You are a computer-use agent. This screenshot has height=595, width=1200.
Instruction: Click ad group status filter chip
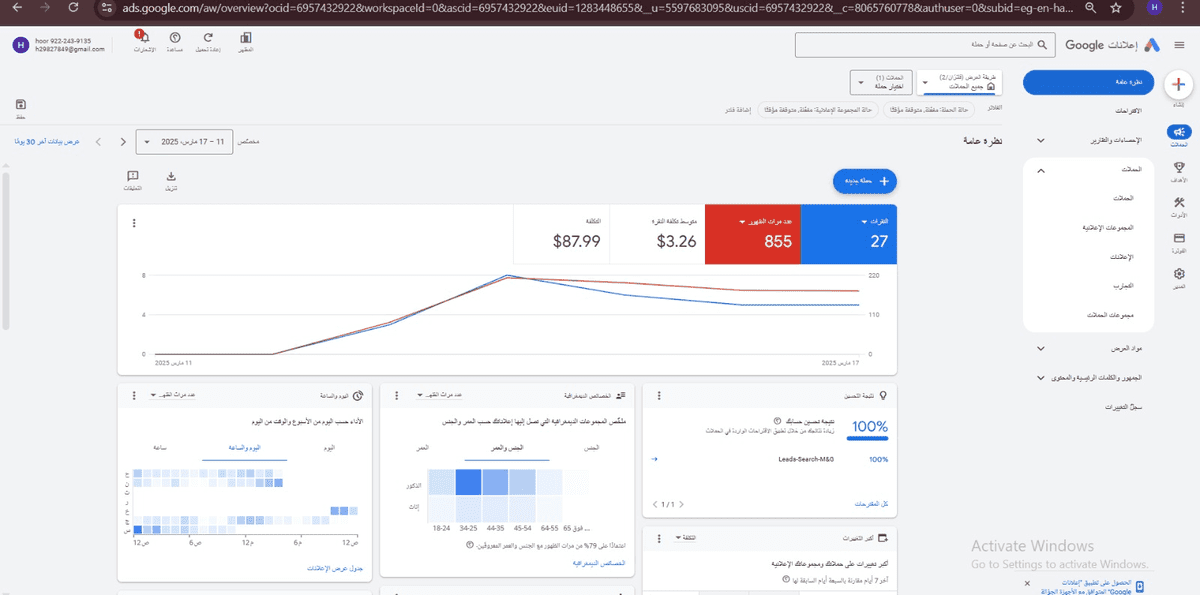[x=817, y=108]
